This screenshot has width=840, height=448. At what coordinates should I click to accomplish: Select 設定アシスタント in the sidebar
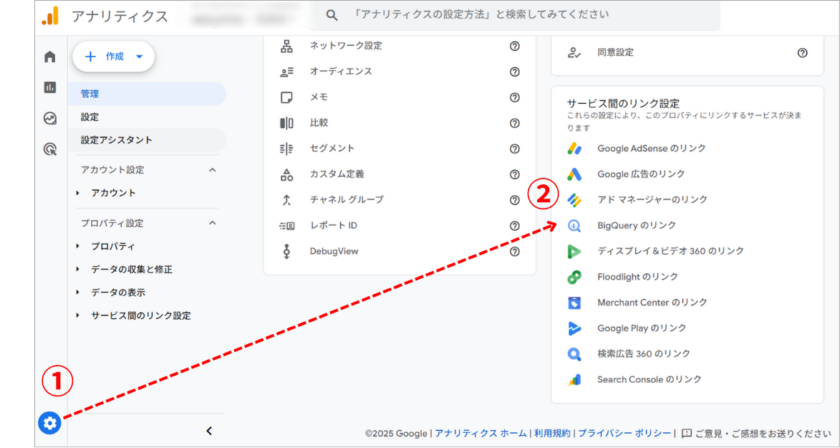pyautogui.click(x=116, y=140)
